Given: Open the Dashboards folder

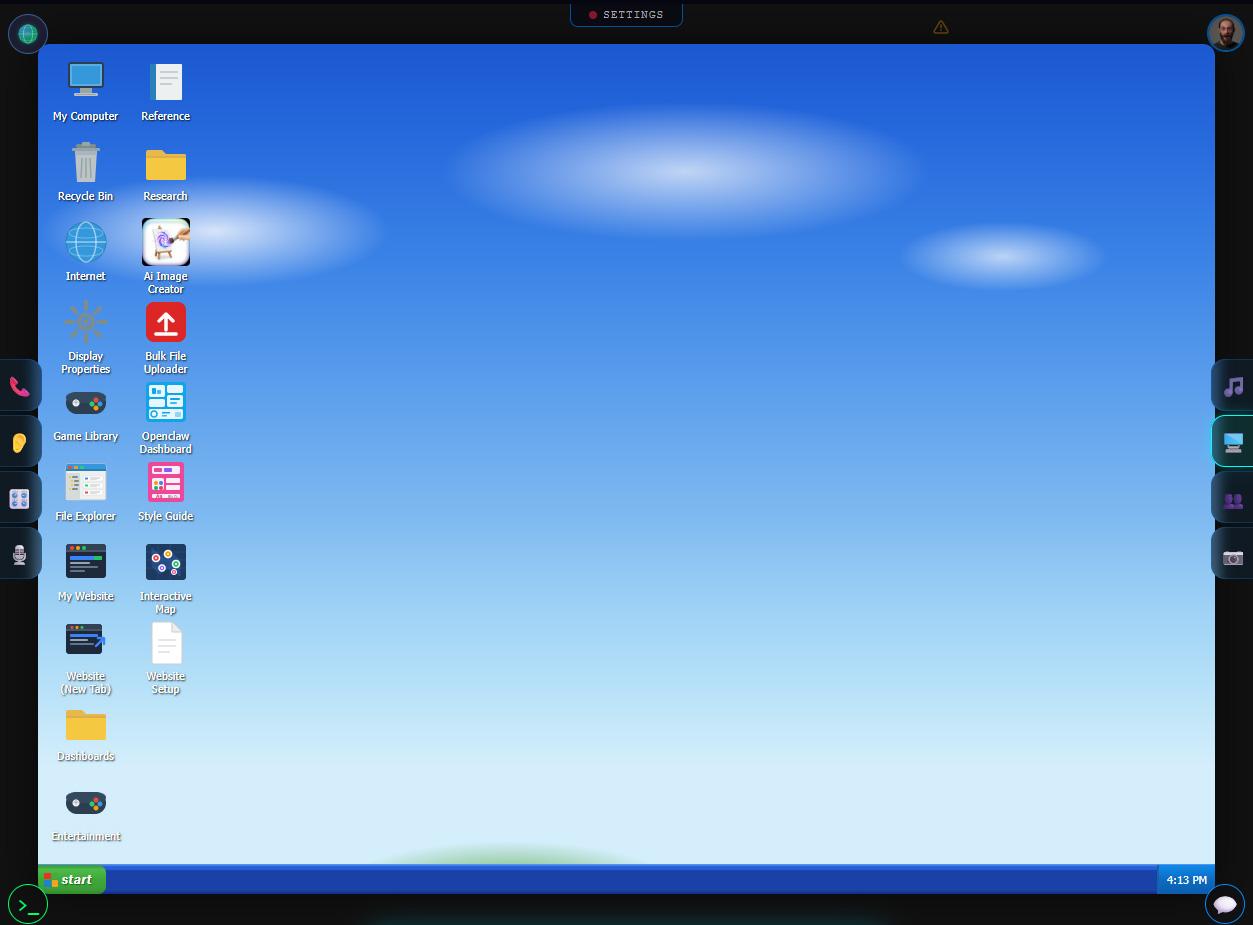Looking at the screenshot, I should point(86,724).
